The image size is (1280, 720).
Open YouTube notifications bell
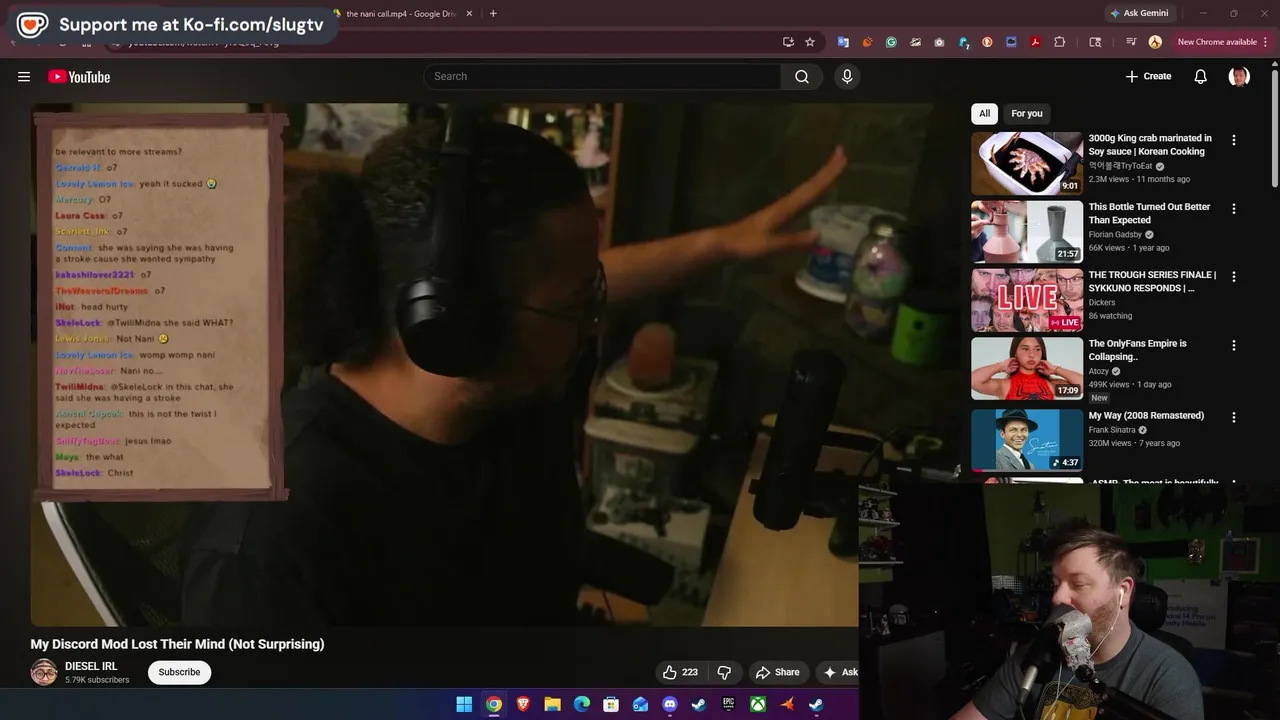click(1201, 76)
